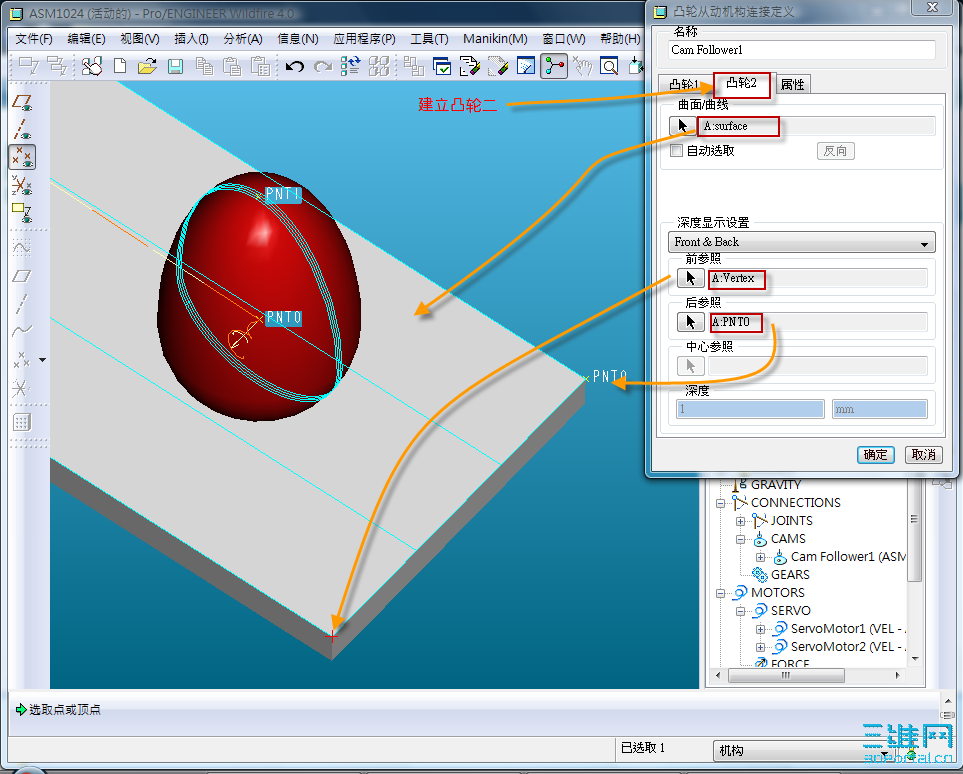The height and width of the screenshot is (774, 963).
Task: Select the datum point tool
Action: coord(21,360)
